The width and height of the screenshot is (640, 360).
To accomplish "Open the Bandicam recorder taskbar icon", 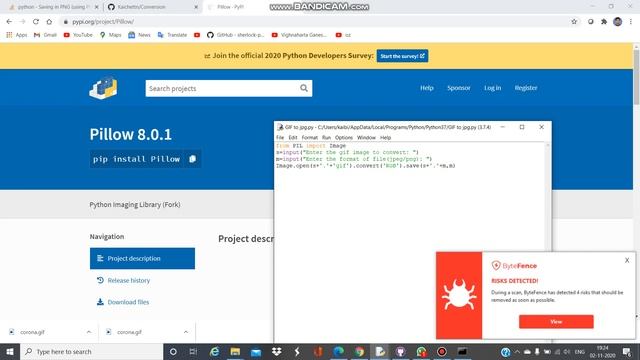I will click(442, 351).
